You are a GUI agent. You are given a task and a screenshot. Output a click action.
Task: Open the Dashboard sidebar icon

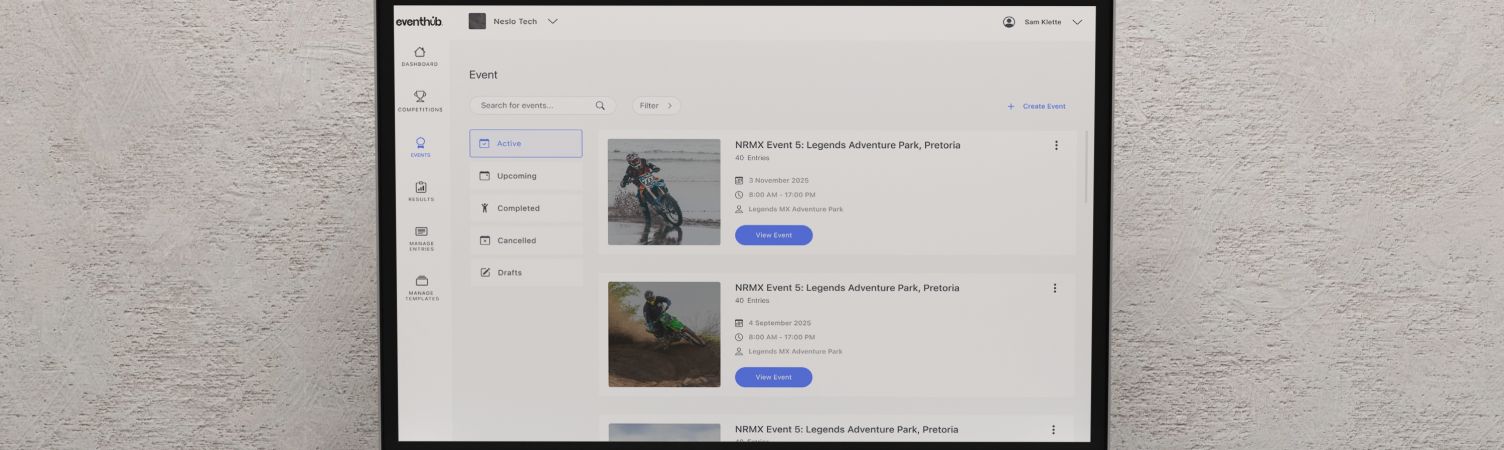pos(420,53)
